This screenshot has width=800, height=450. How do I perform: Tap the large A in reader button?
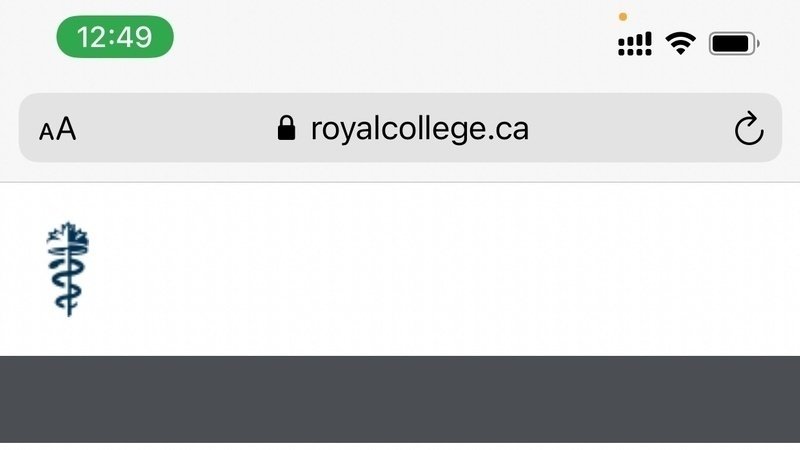click(x=66, y=128)
